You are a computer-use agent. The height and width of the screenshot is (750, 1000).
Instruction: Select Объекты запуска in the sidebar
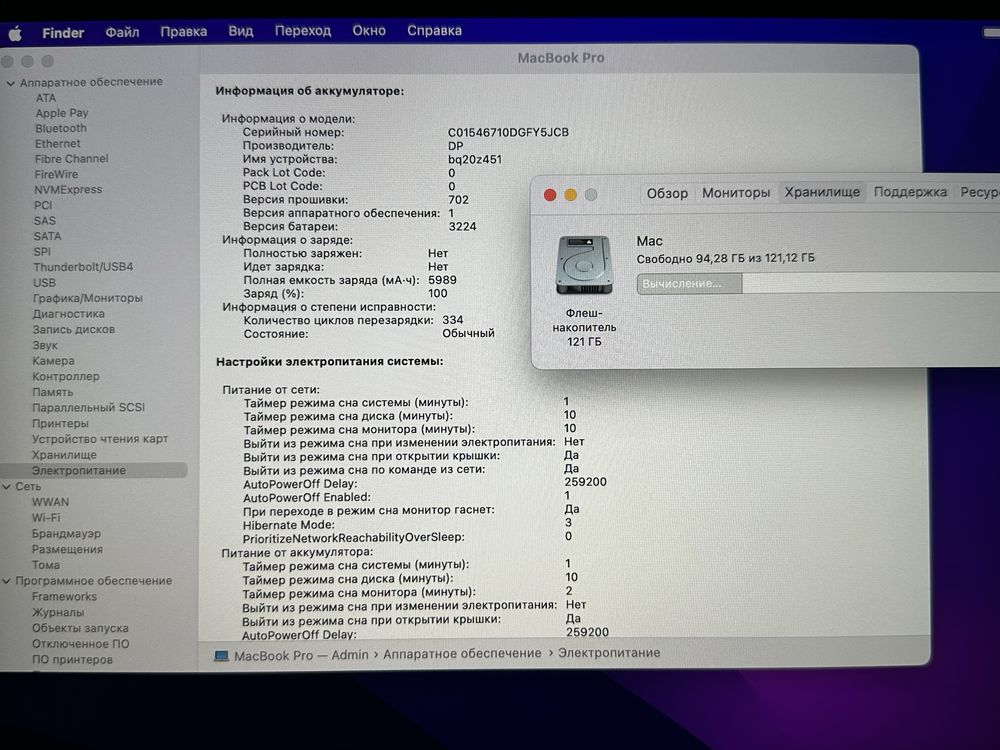(x=80, y=628)
